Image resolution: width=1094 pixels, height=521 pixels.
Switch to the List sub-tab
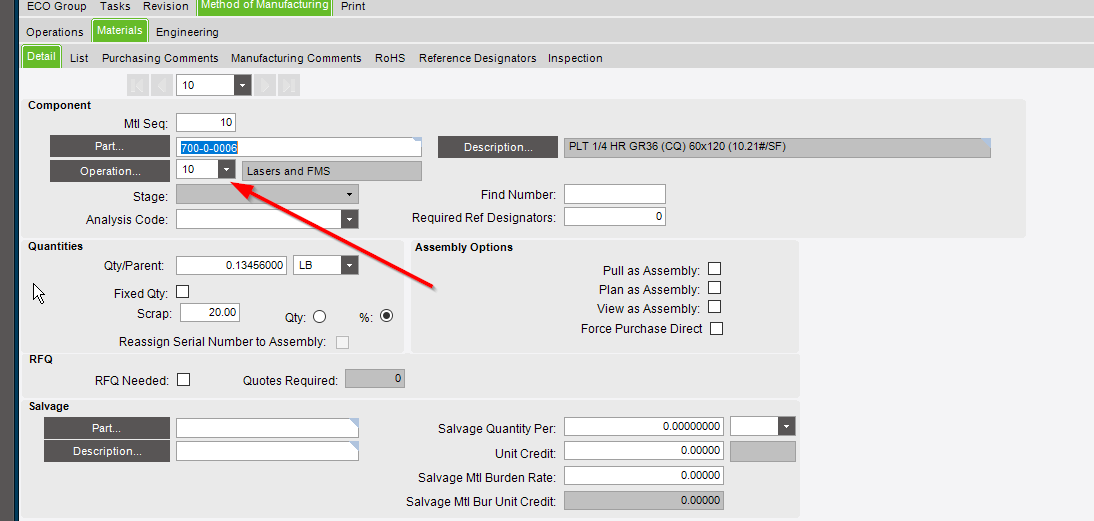point(79,59)
